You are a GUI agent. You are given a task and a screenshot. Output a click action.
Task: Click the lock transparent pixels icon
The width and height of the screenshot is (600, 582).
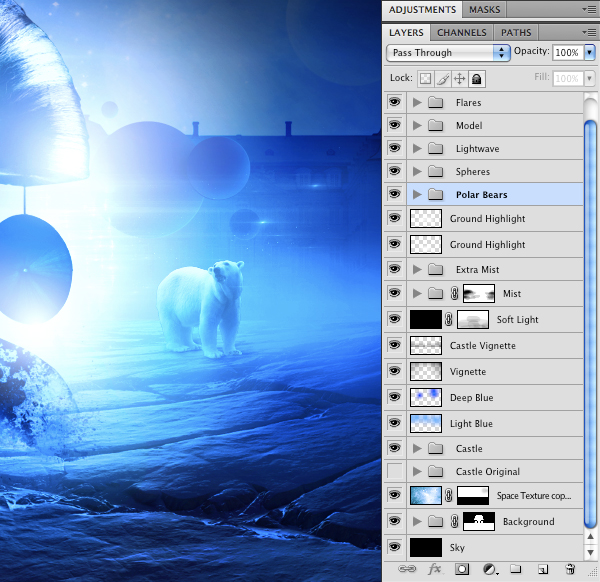pyautogui.click(x=426, y=79)
